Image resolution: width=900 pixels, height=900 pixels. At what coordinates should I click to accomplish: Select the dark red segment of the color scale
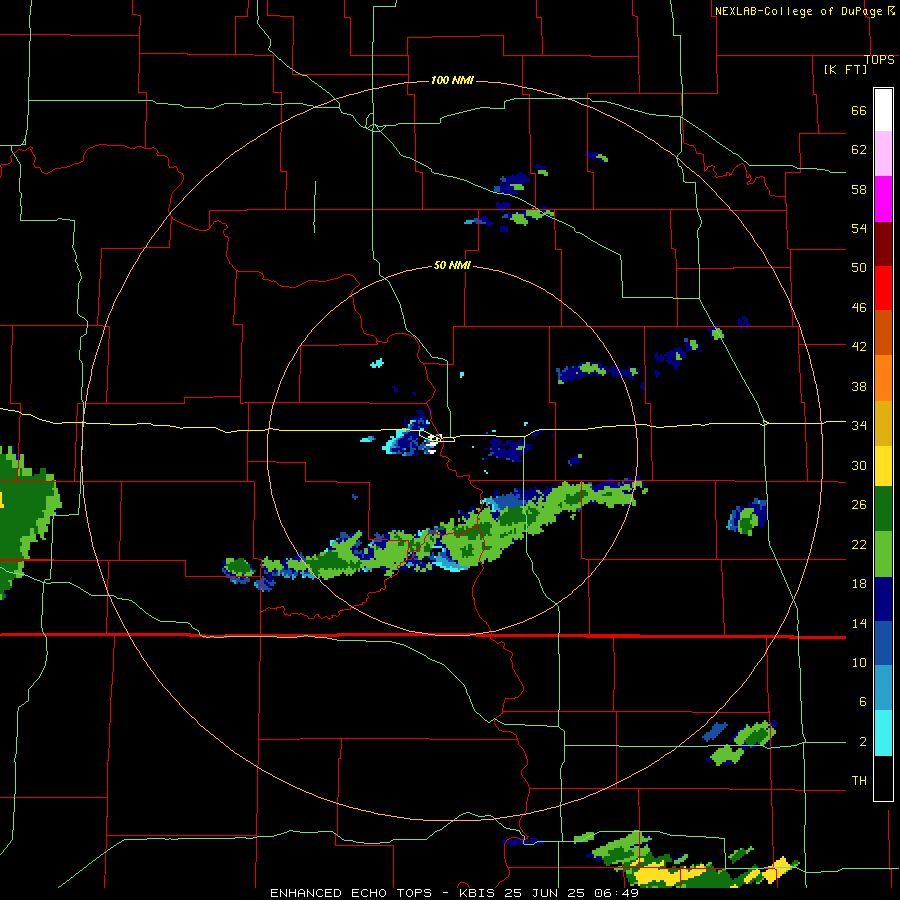(x=883, y=245)
